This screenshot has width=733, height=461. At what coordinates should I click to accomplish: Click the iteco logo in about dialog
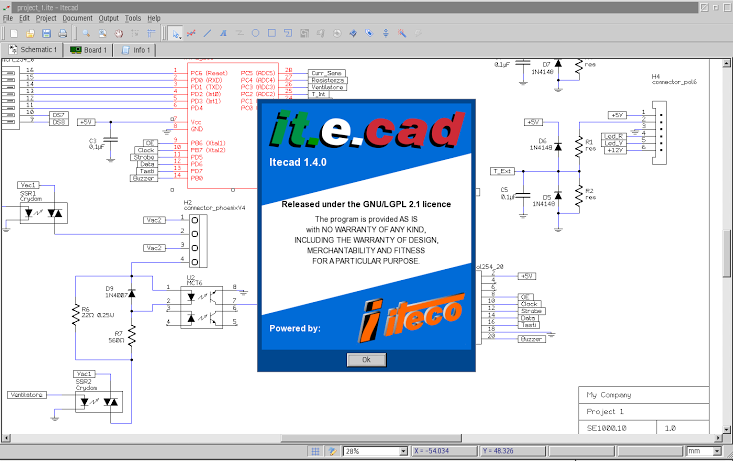(x=411, y=317)
